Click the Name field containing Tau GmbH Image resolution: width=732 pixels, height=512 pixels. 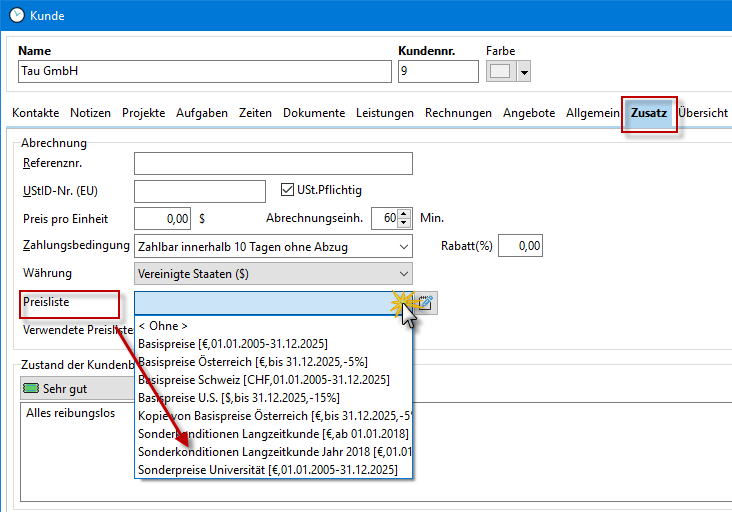tap(205, 72)
